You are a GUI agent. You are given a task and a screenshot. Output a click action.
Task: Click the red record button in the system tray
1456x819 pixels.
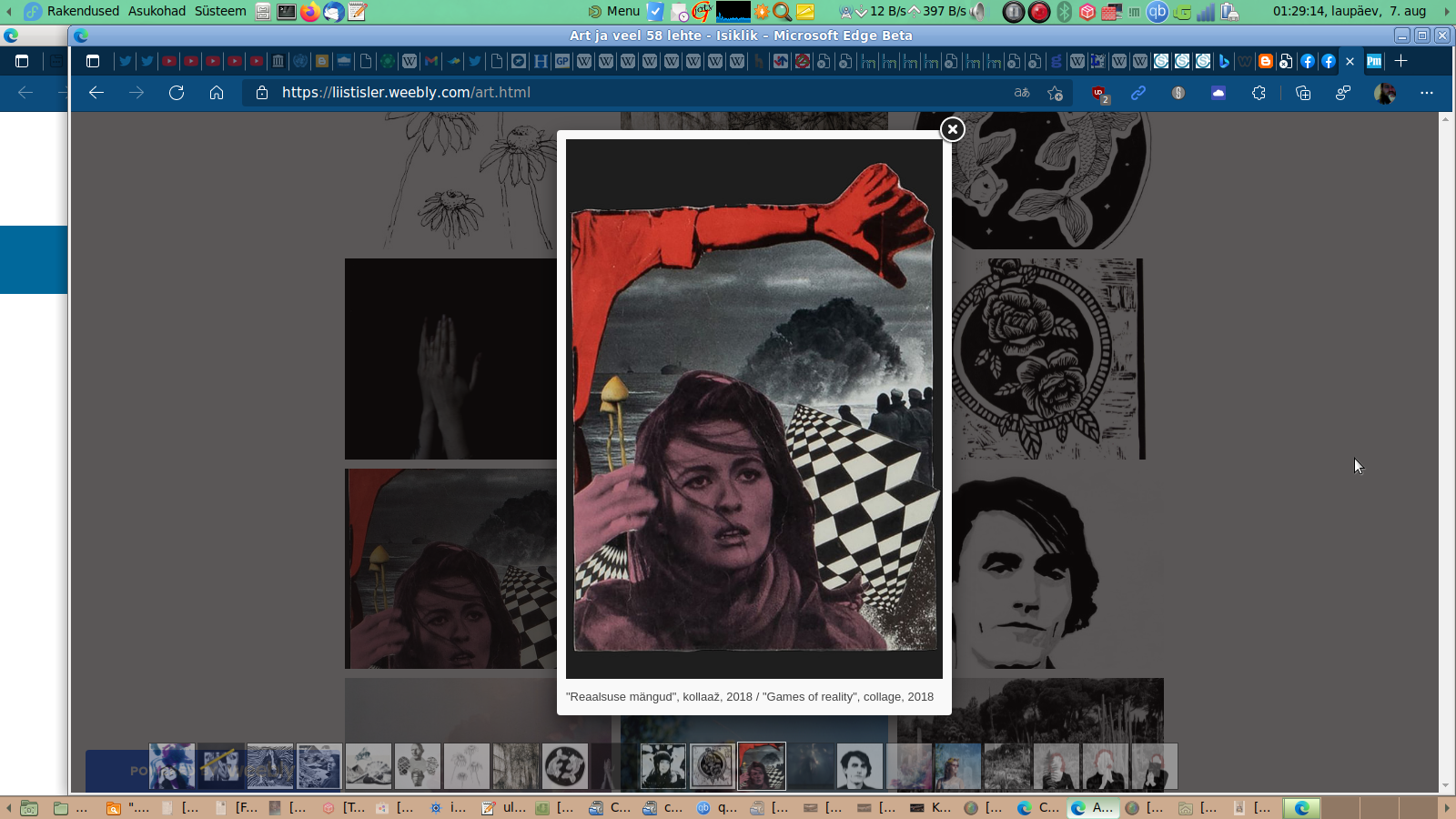click(x=1039, y=12)
